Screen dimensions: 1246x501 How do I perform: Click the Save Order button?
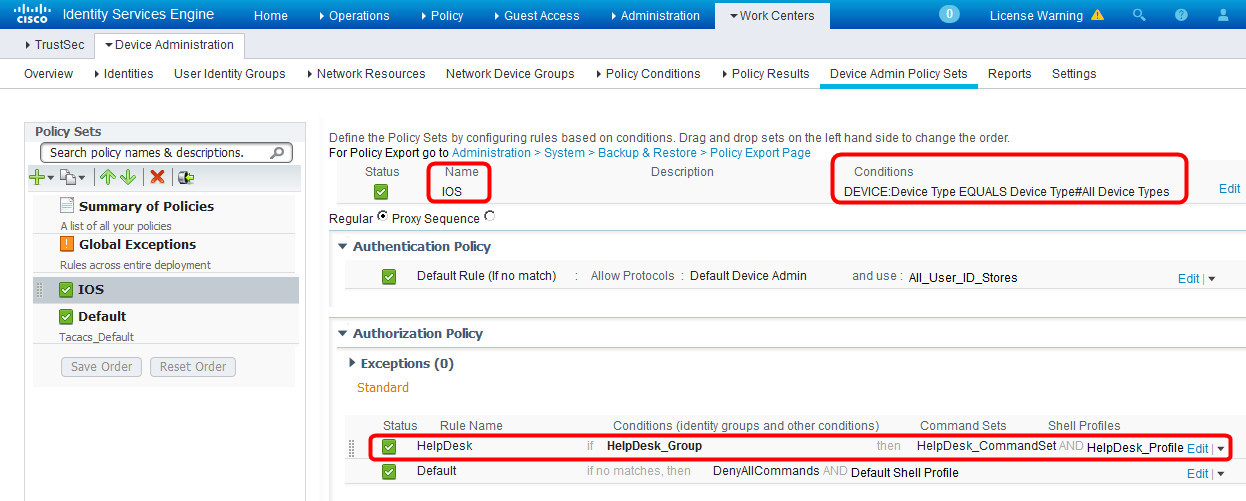coord(102,367)
